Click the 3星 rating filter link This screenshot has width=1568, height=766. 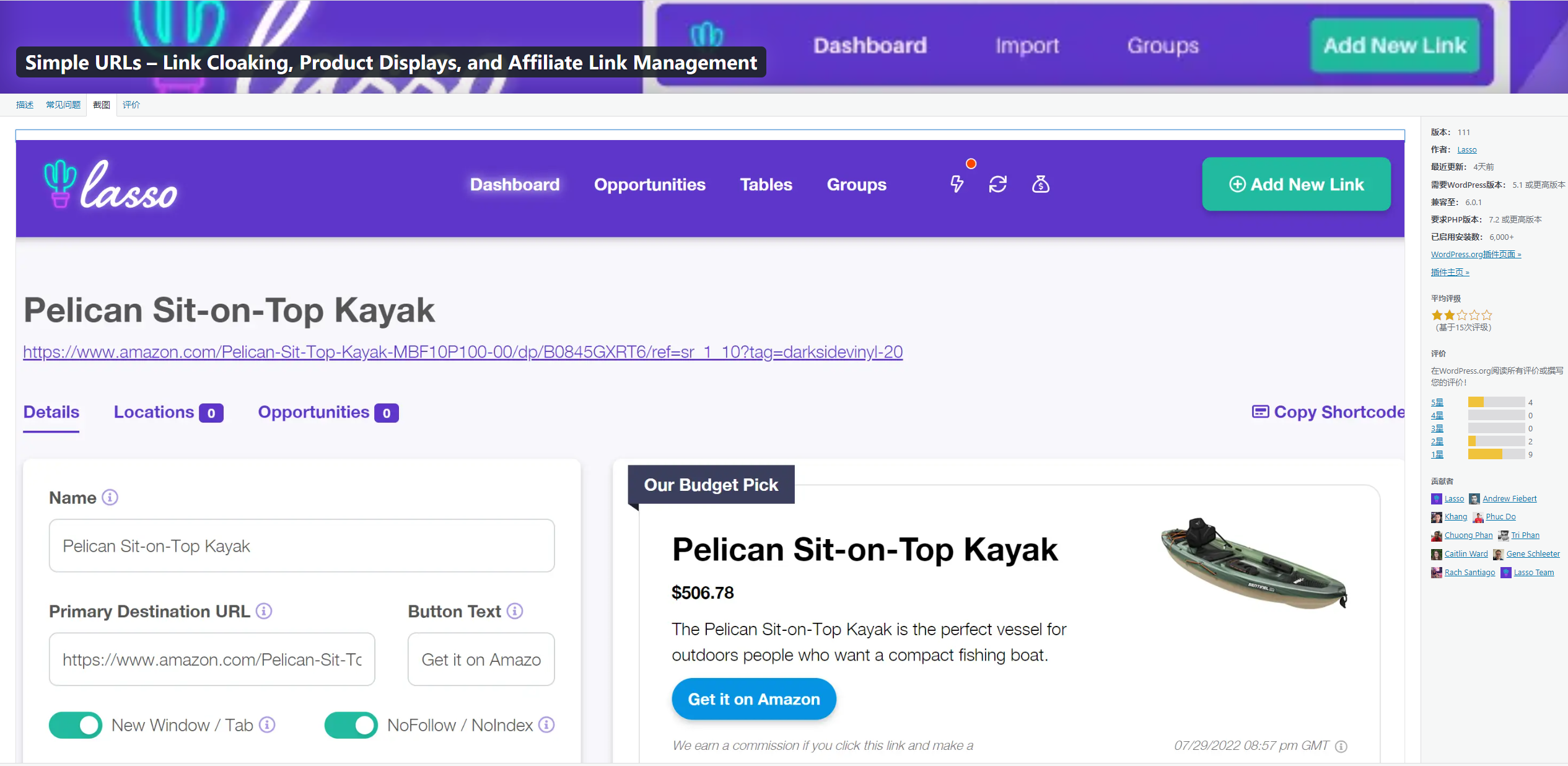tap(1437, 428)
